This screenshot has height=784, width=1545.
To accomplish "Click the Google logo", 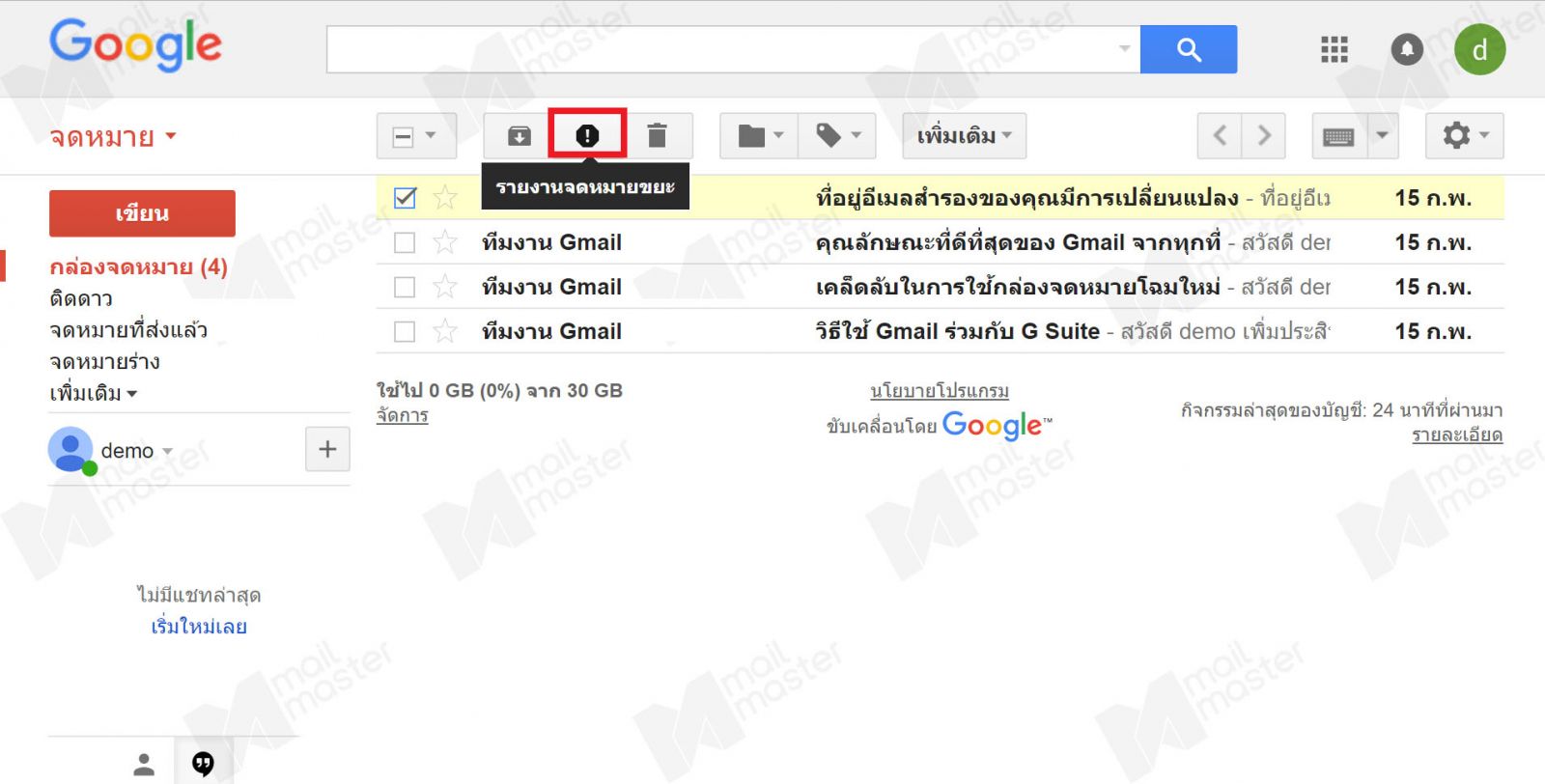I will click(136, 44).
